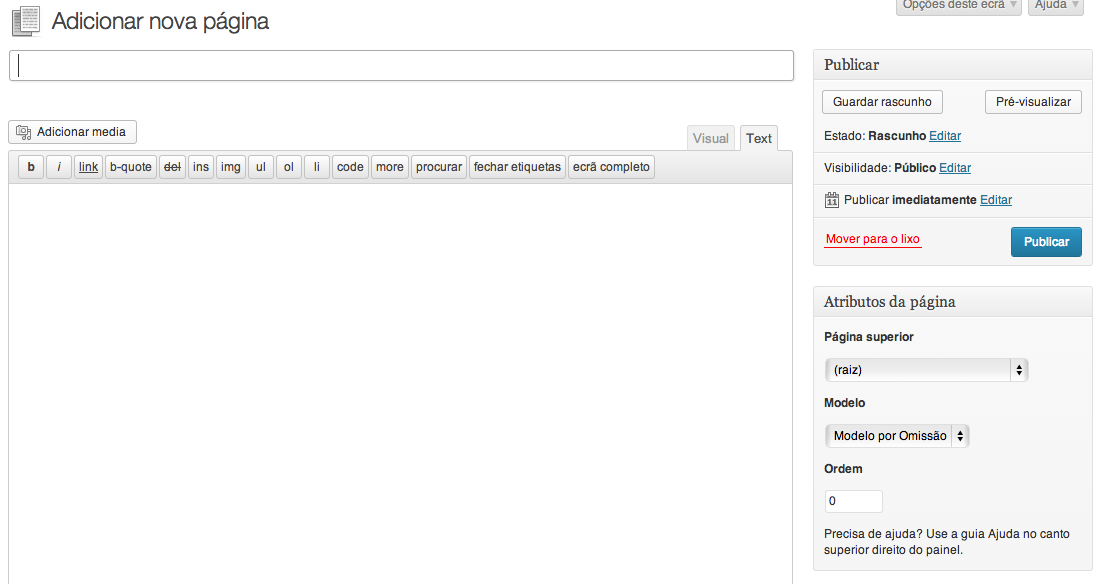1098x584 pixels.
Task: Click 'Guardar rascunho' to save draft
Action: pos(882,102)
